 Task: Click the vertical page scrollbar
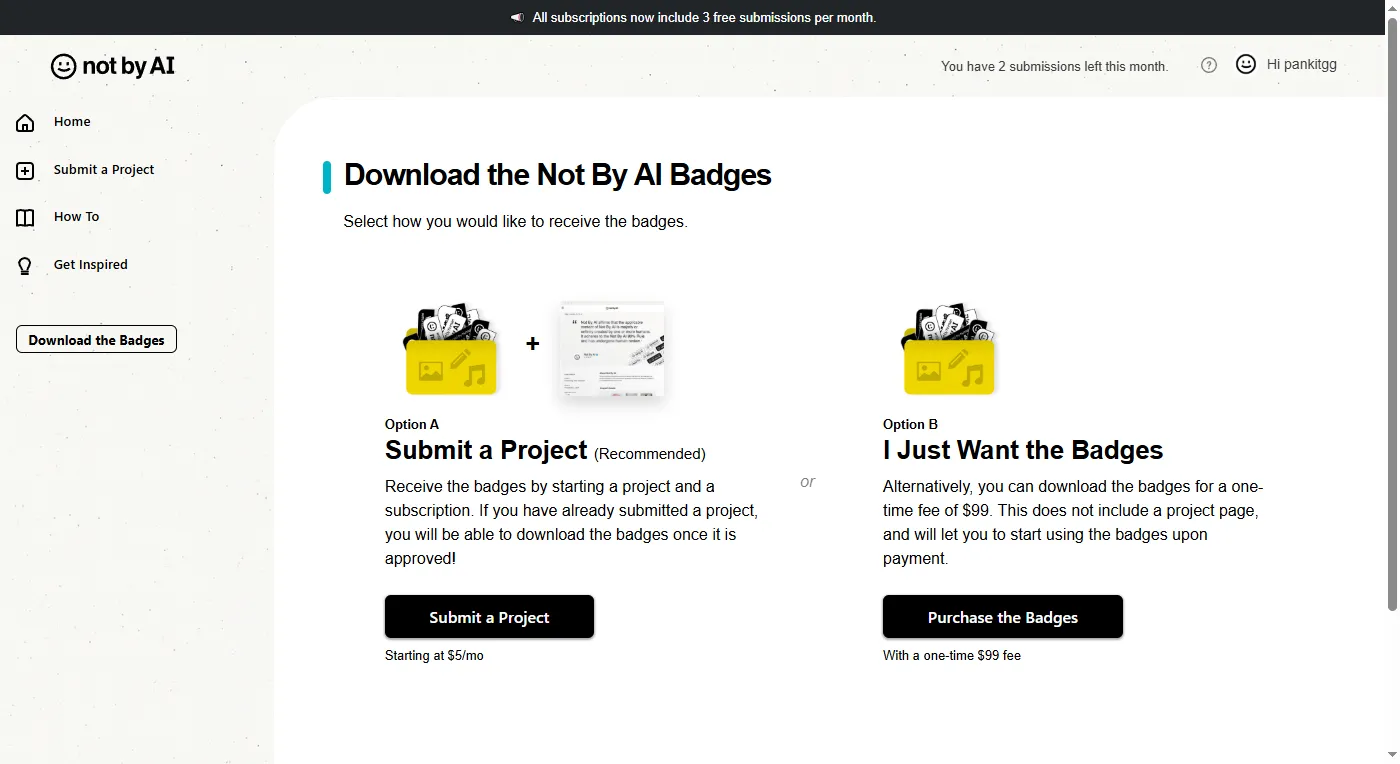click(x=1392, y=320)
